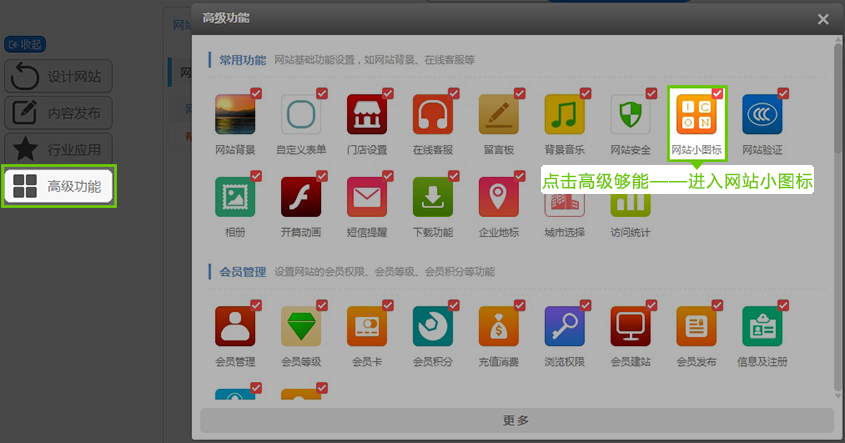Open the 企业地标 map pin icon
Screen dimensions: 845x443
[499, 198]
